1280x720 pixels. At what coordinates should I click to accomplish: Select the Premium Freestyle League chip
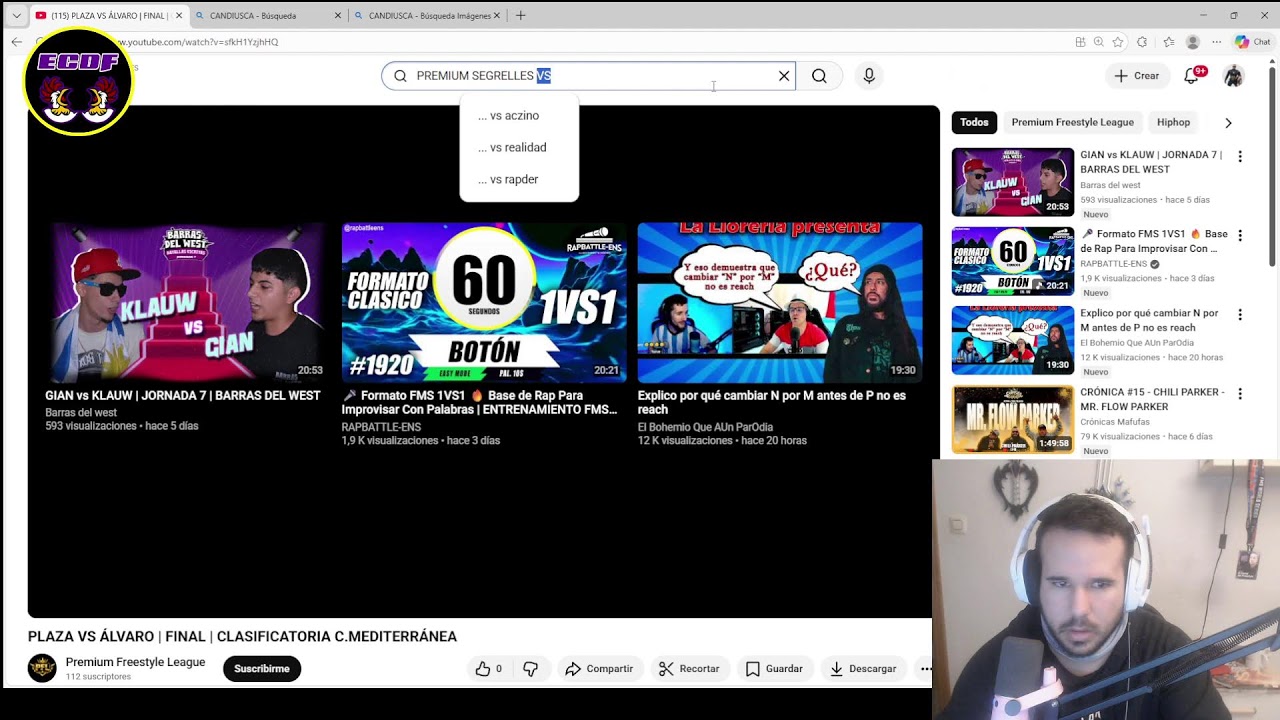tap(1072, 122)
